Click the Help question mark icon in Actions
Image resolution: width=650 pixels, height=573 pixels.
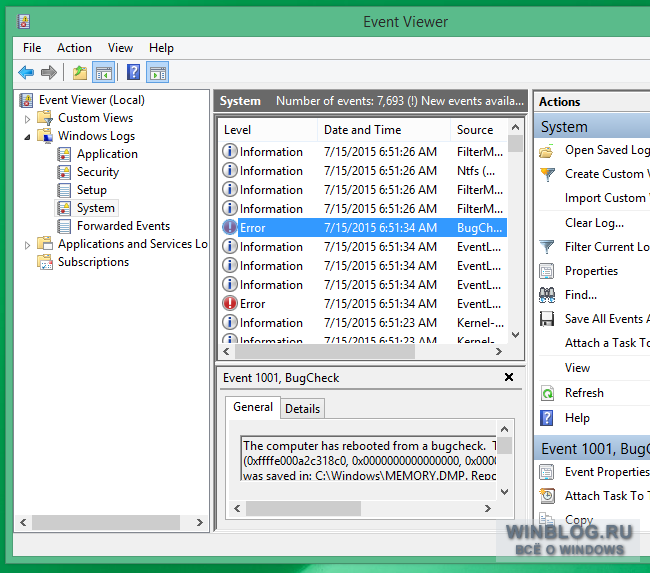point(547,418)
